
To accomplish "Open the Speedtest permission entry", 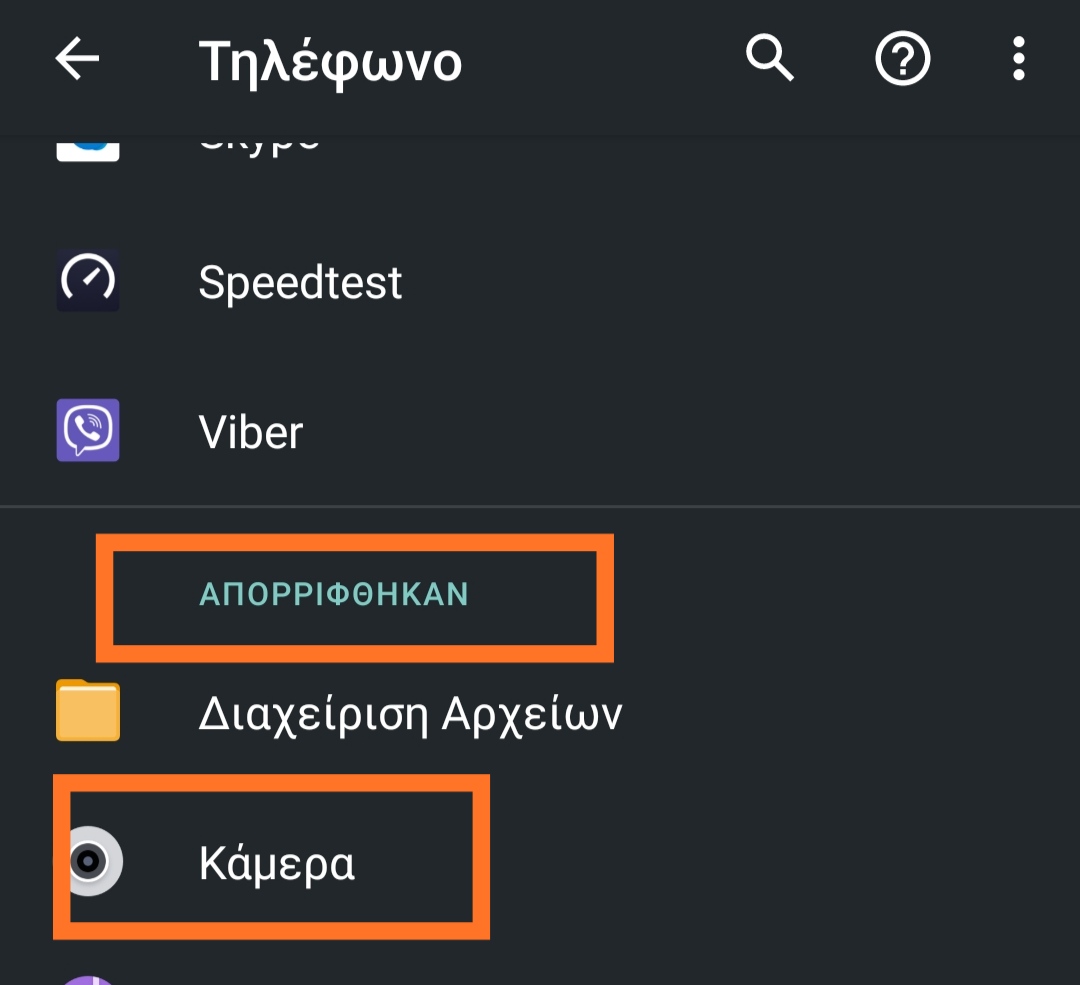I will 300,283.
